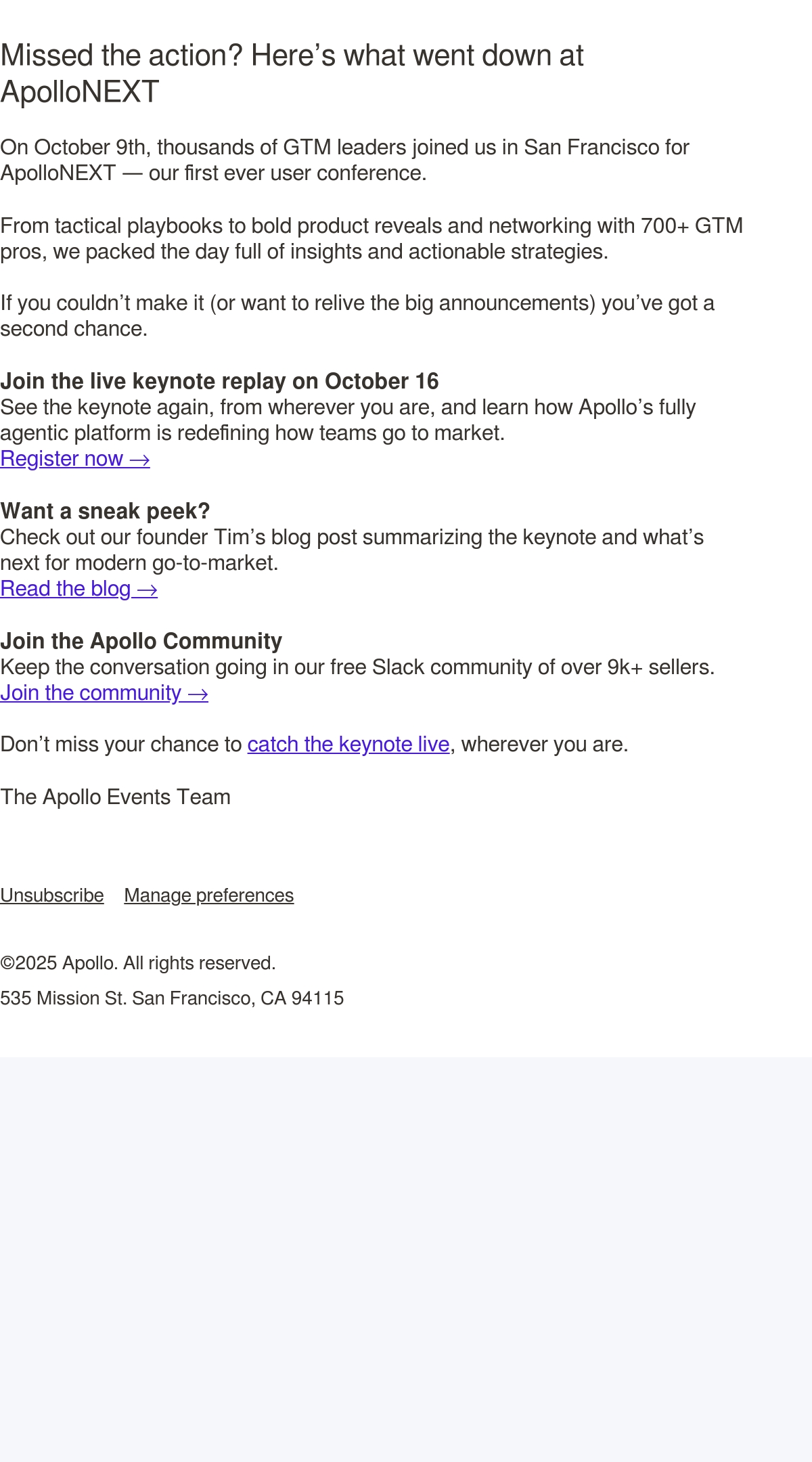Click the paragraph starting "On October 9th, thousands"
812x1462 pixels.
point(344,160)
